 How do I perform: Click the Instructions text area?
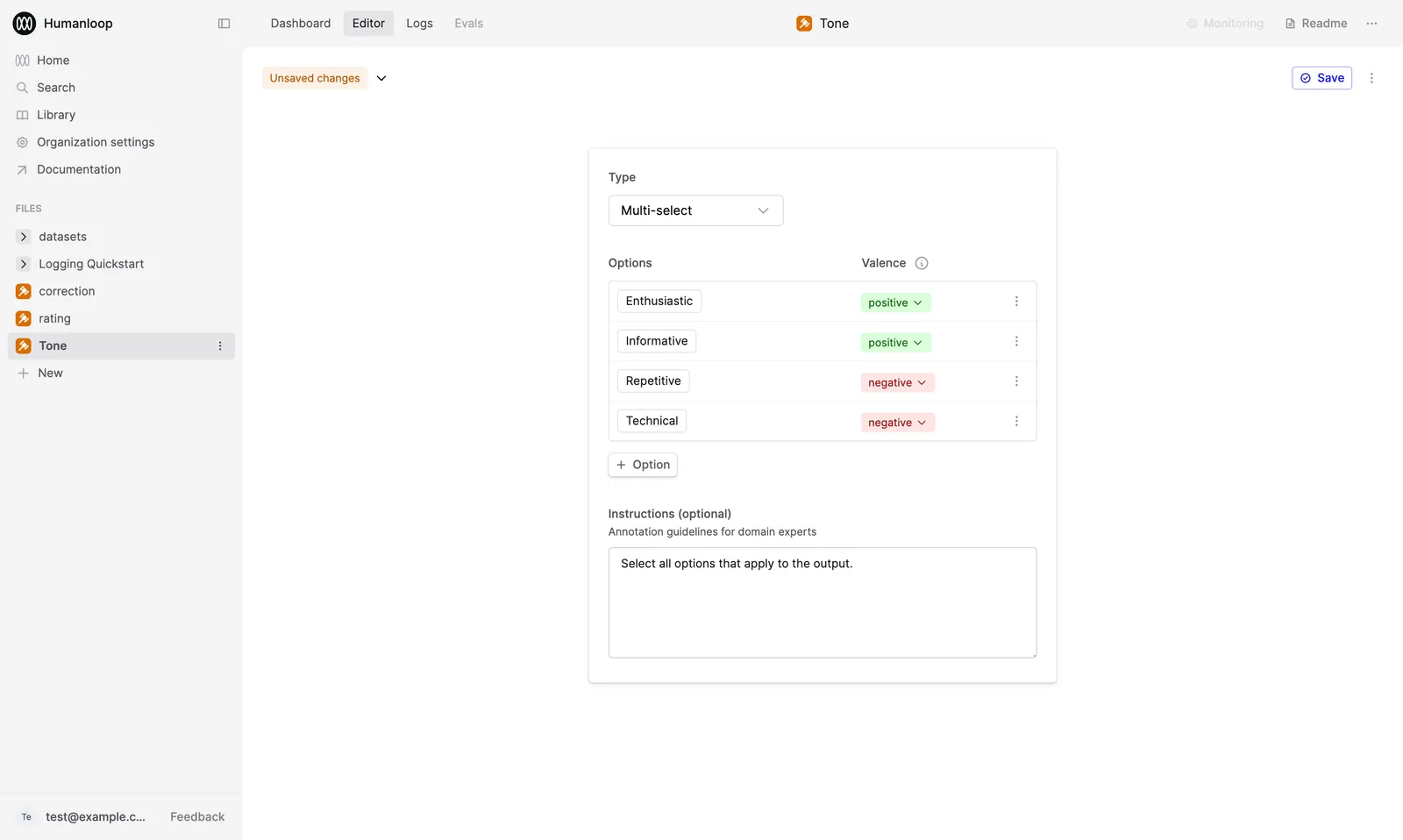click(823, 603)
